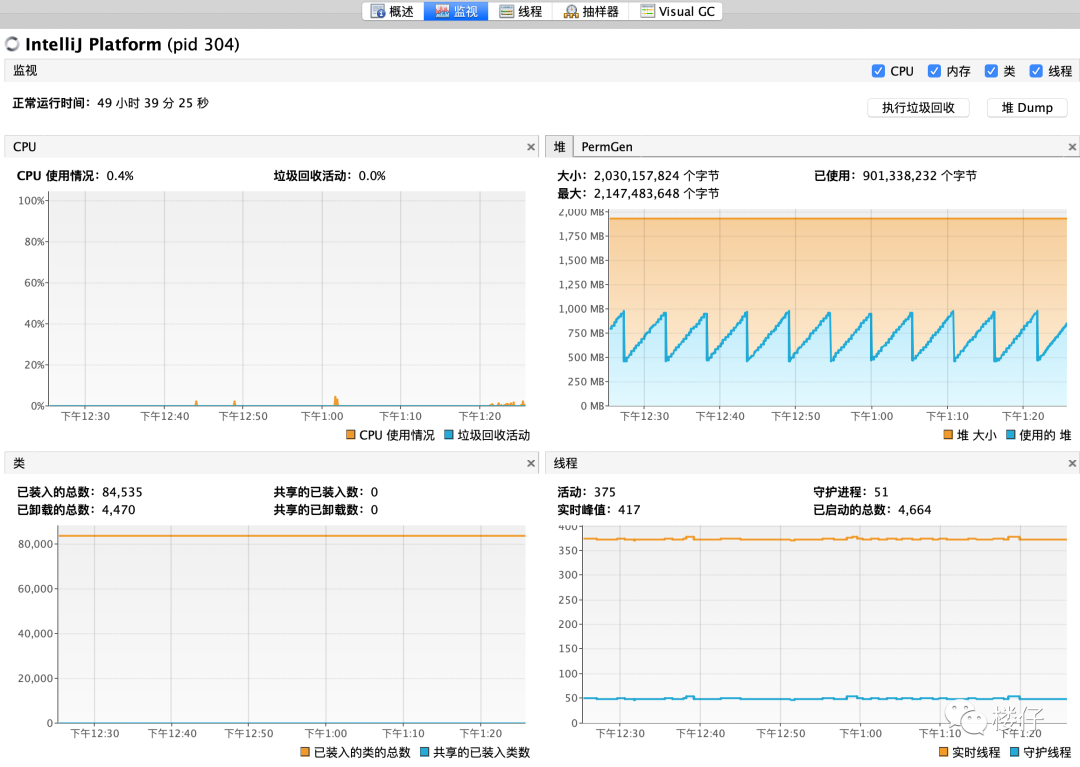Click the 监视 section header label
Viewport: 1080px width, 767px height.
click(x=25, y=70)
